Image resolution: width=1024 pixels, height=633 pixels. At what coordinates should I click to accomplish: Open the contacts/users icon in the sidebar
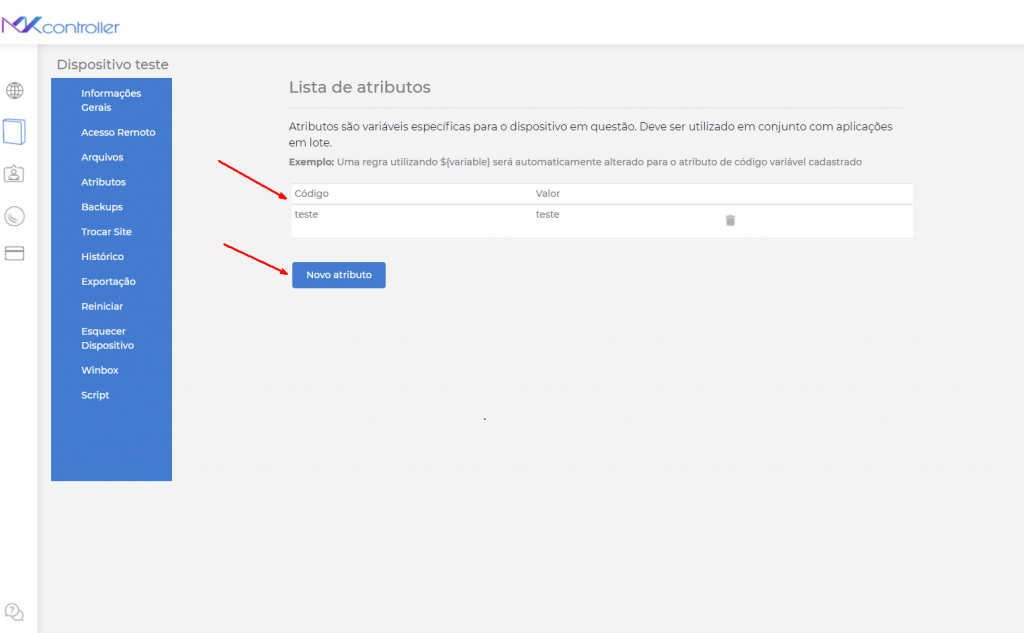point(14,172)
